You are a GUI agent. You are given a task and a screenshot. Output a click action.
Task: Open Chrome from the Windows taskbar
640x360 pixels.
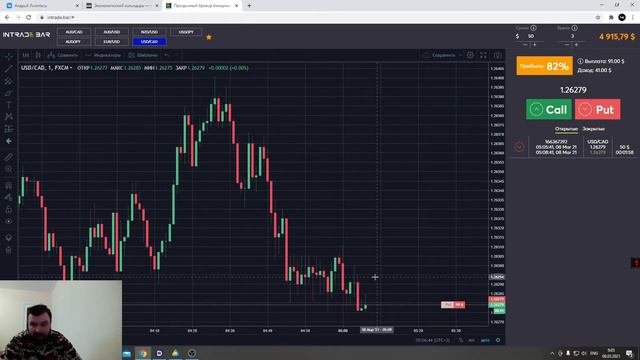(x=143, y=353)
